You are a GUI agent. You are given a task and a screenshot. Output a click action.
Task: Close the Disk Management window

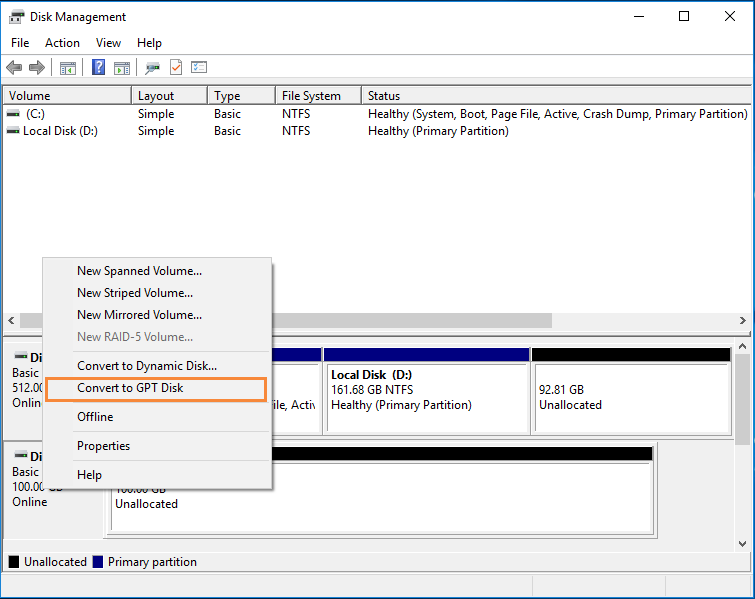(x=729, y=16)
